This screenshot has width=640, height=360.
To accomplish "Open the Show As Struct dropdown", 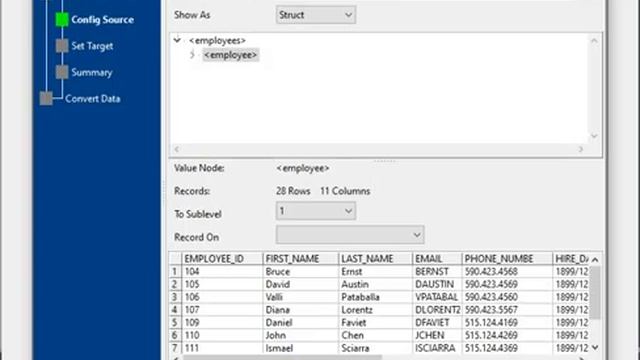I will click(316, 15).
